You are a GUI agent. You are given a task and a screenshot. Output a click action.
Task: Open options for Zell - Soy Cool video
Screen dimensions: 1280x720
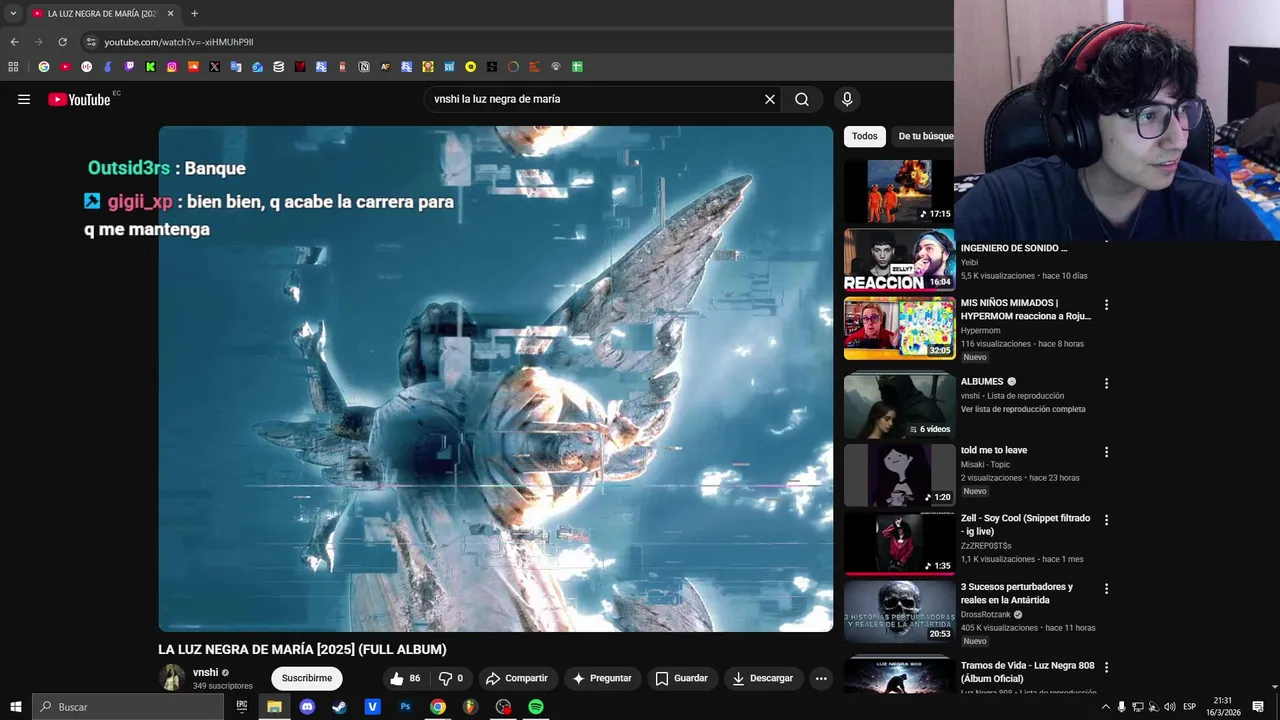1106,520
